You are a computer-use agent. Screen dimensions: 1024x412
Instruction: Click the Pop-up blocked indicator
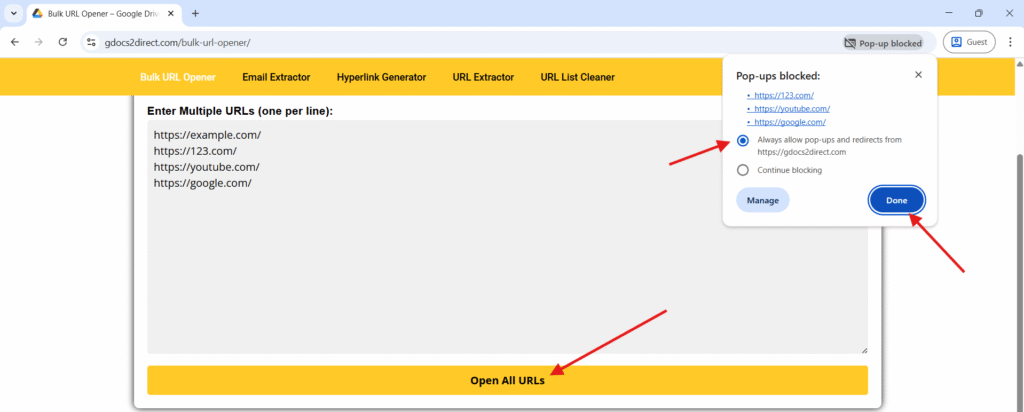[883, 43]
